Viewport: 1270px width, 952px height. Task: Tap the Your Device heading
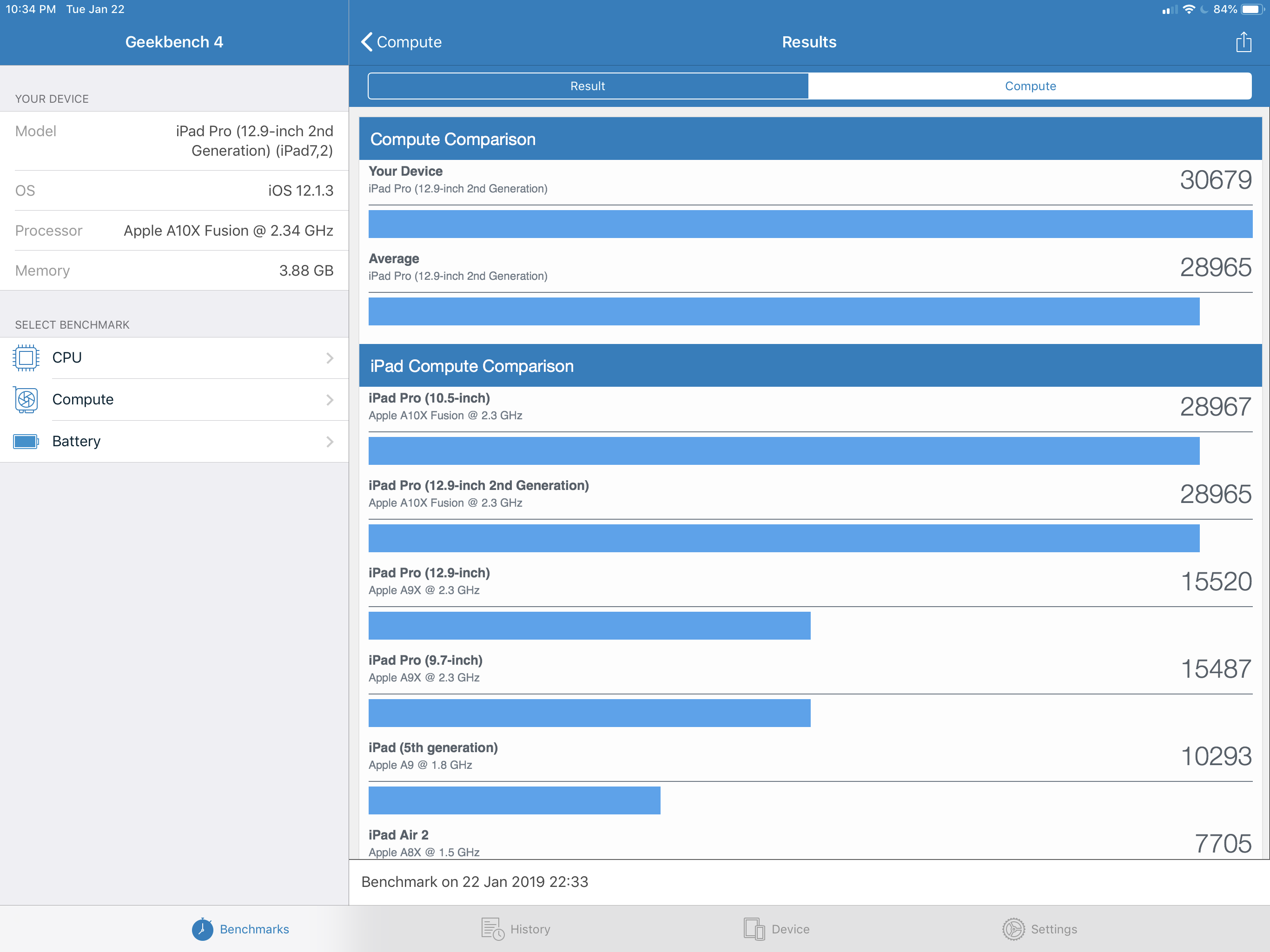405,171
